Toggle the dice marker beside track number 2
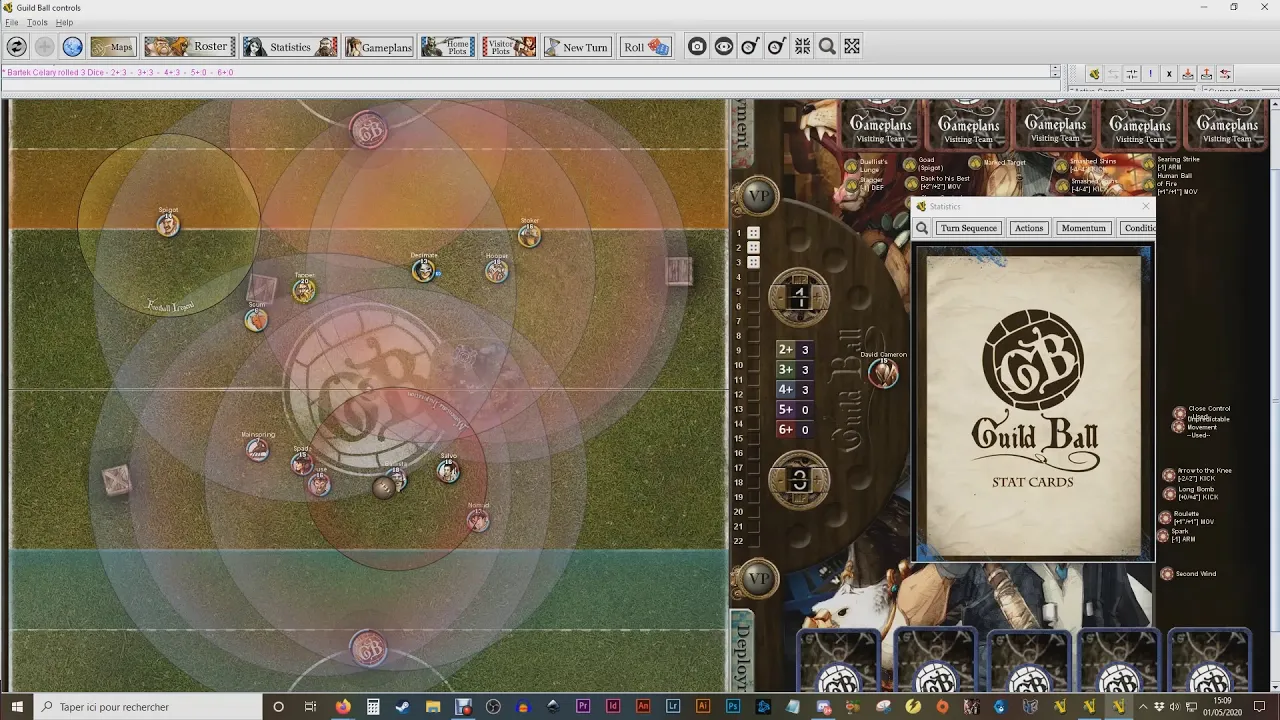This screenshot has height=720, width=1280. [753, 248]
